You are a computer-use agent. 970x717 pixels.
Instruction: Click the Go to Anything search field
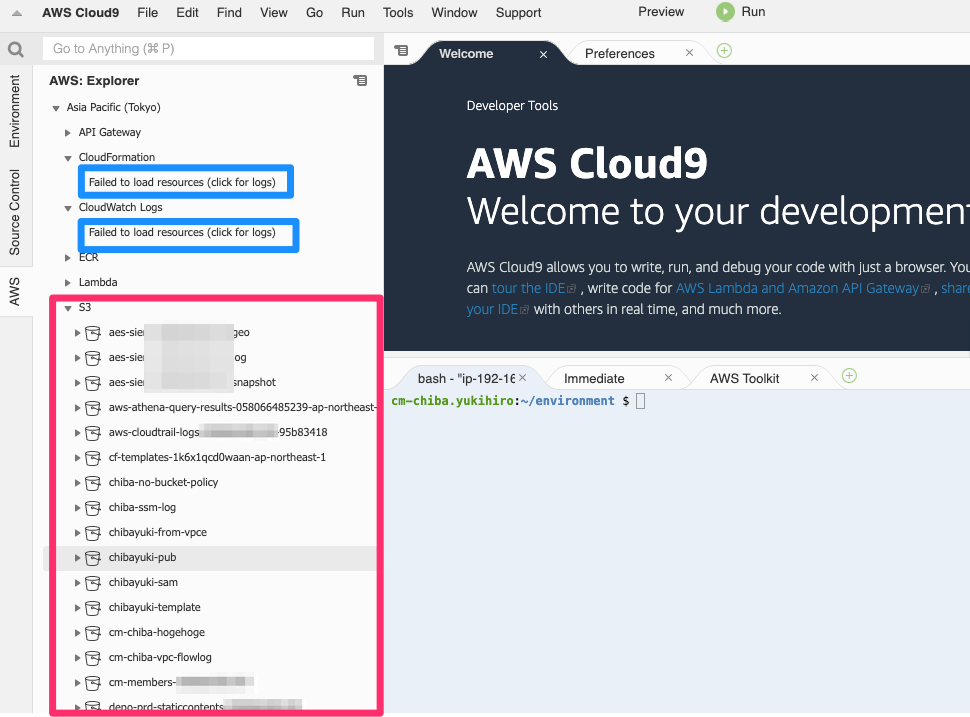[x=208, y=48]
